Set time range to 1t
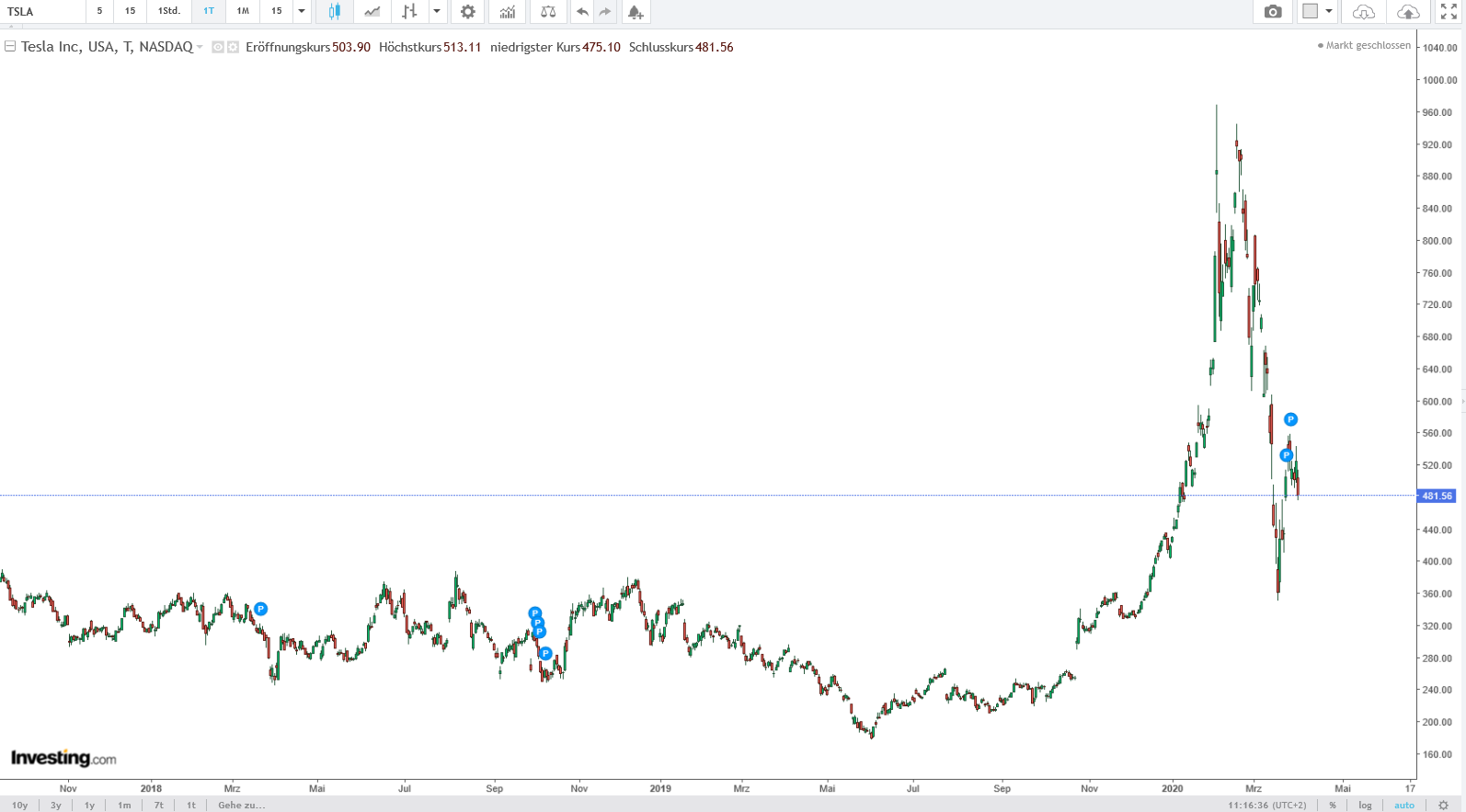Image resolution: width=1466 pixels, height=812 pixels. [191, 805]
